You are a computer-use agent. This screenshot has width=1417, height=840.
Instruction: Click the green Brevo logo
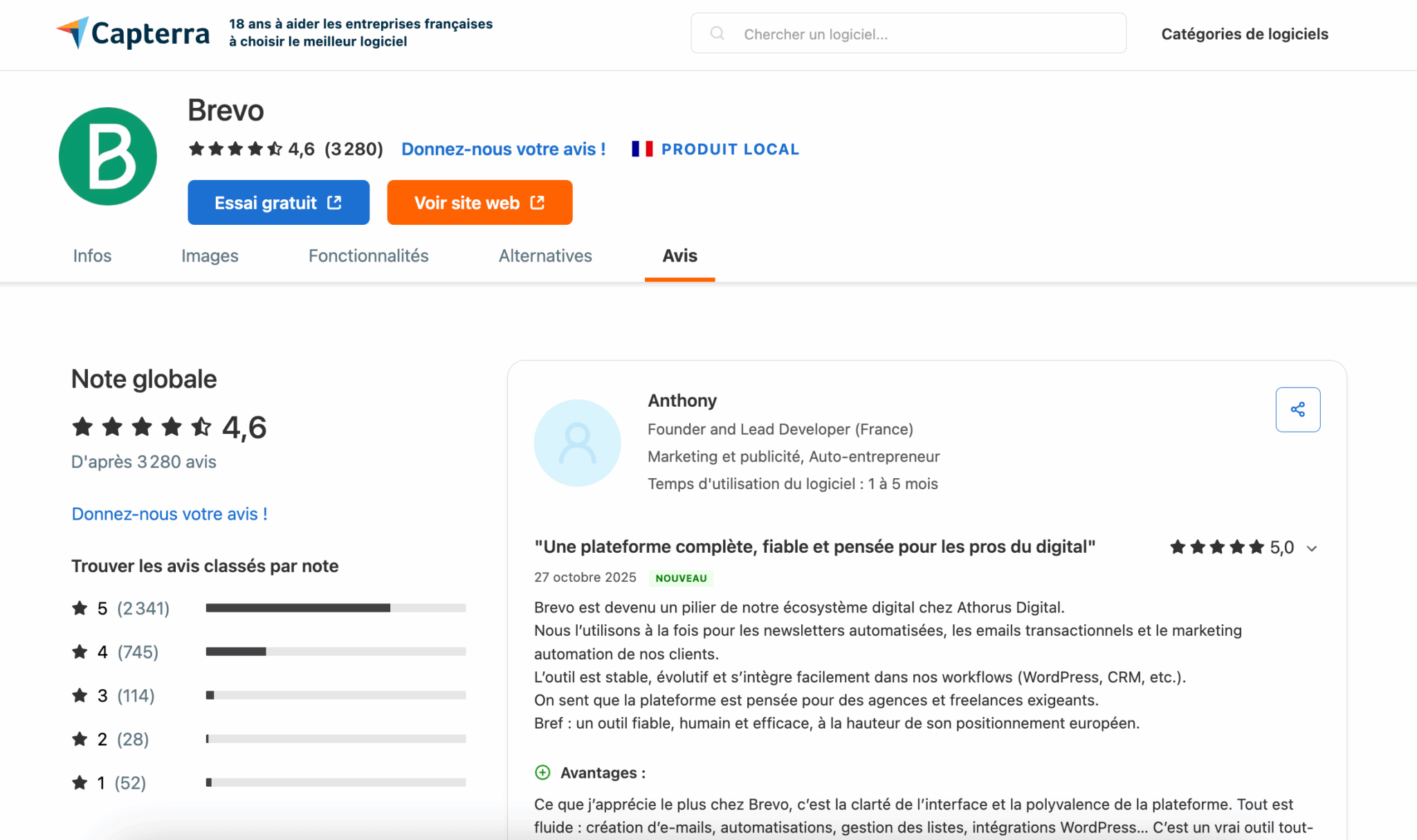(x=108, y=156)
